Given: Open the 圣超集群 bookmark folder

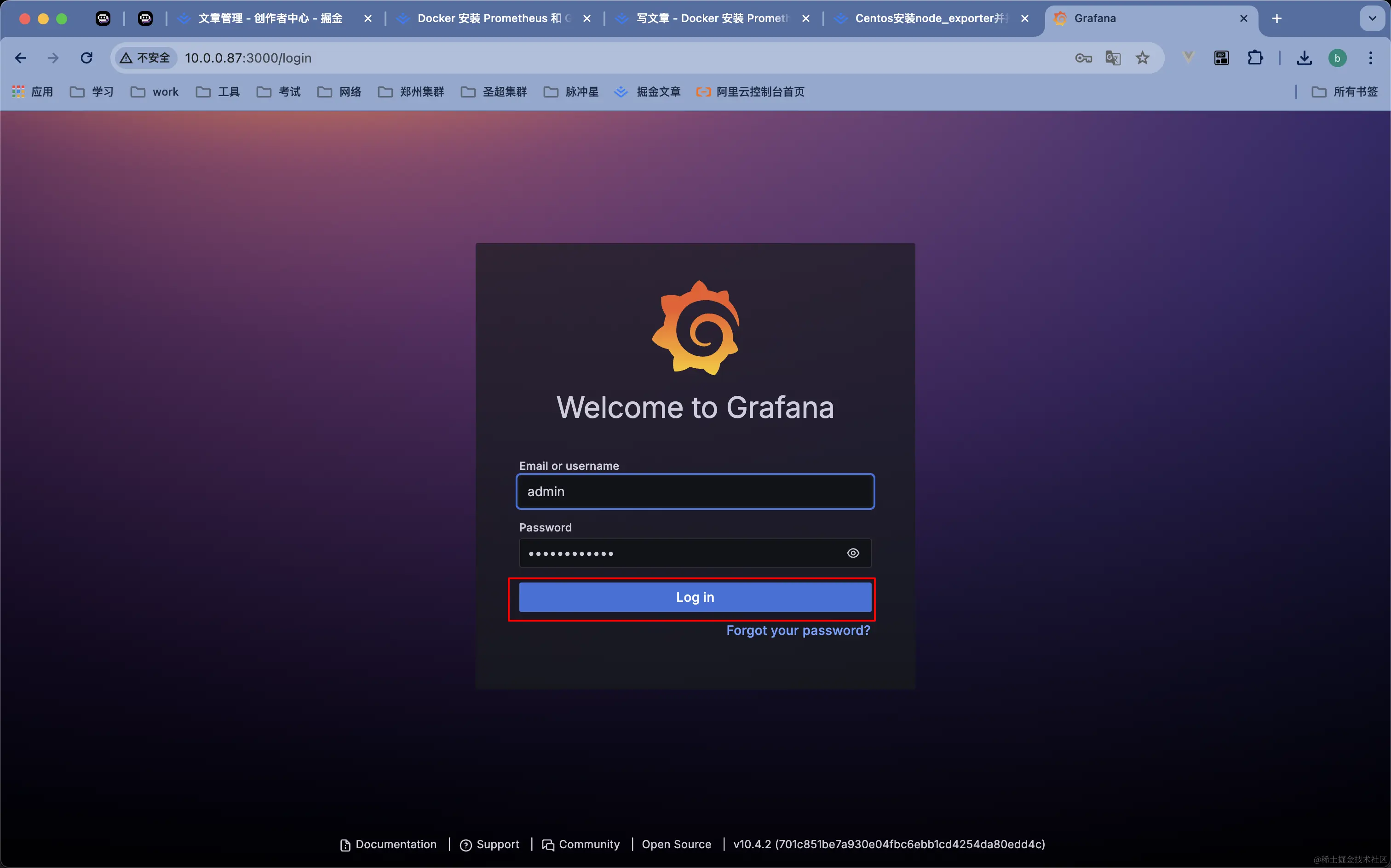Looking at the screenshot, I should coord(494,92).
